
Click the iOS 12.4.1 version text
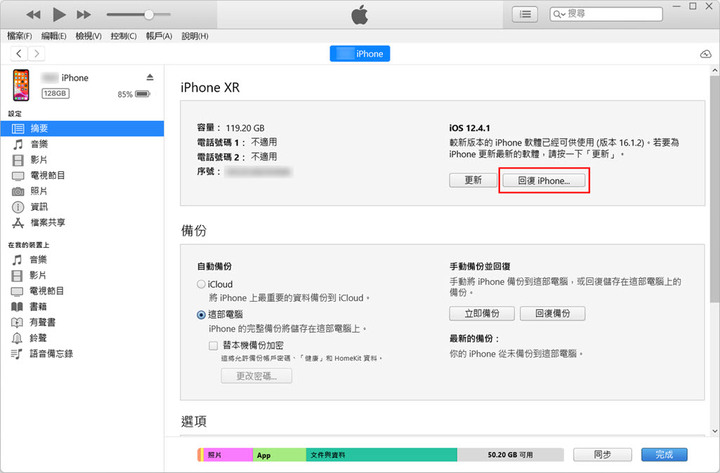[x=469, y=128]
